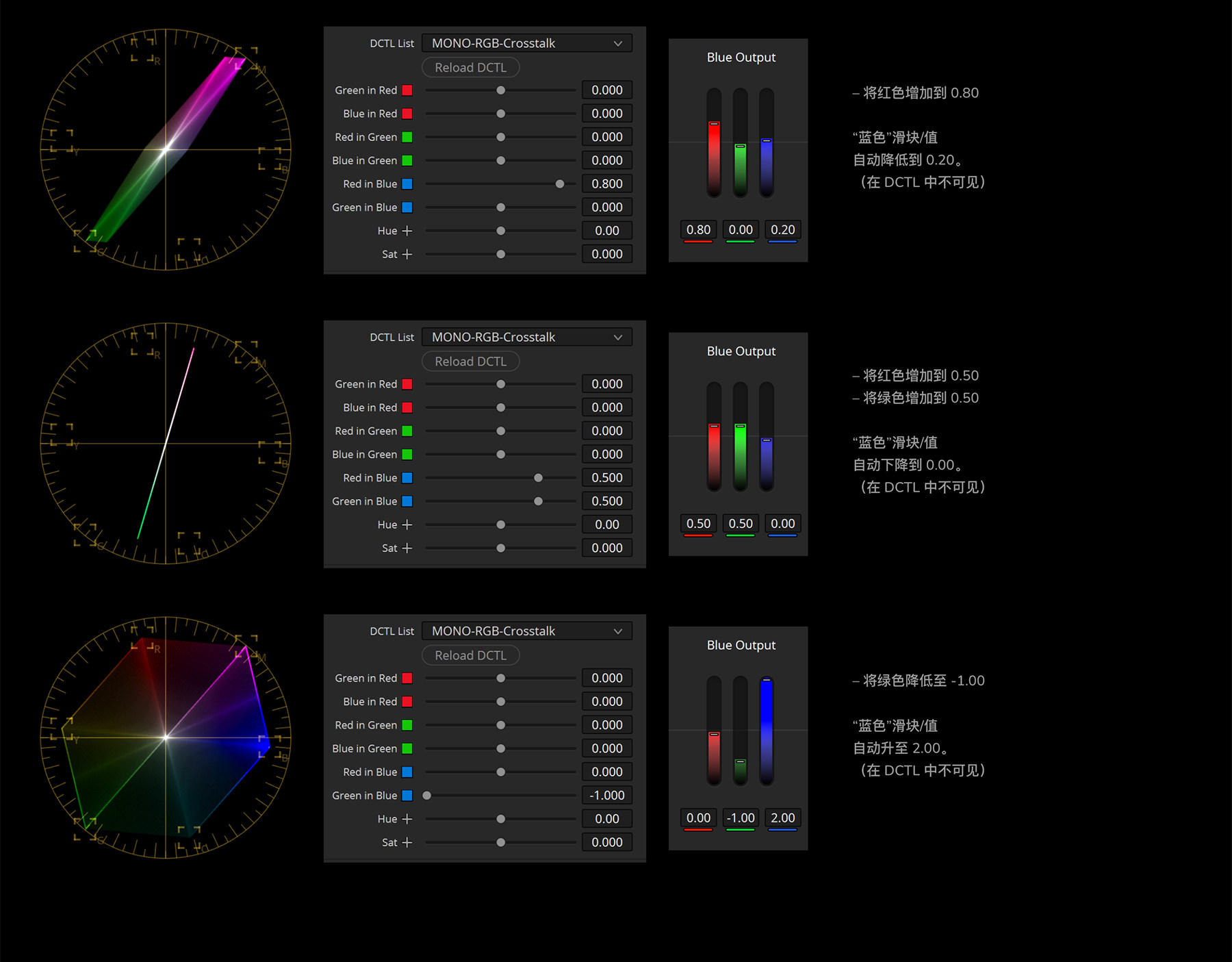Click the Green in Red value field, middle panel
Viewport: 1232px width, 962px height.
[x=607, y=384]
